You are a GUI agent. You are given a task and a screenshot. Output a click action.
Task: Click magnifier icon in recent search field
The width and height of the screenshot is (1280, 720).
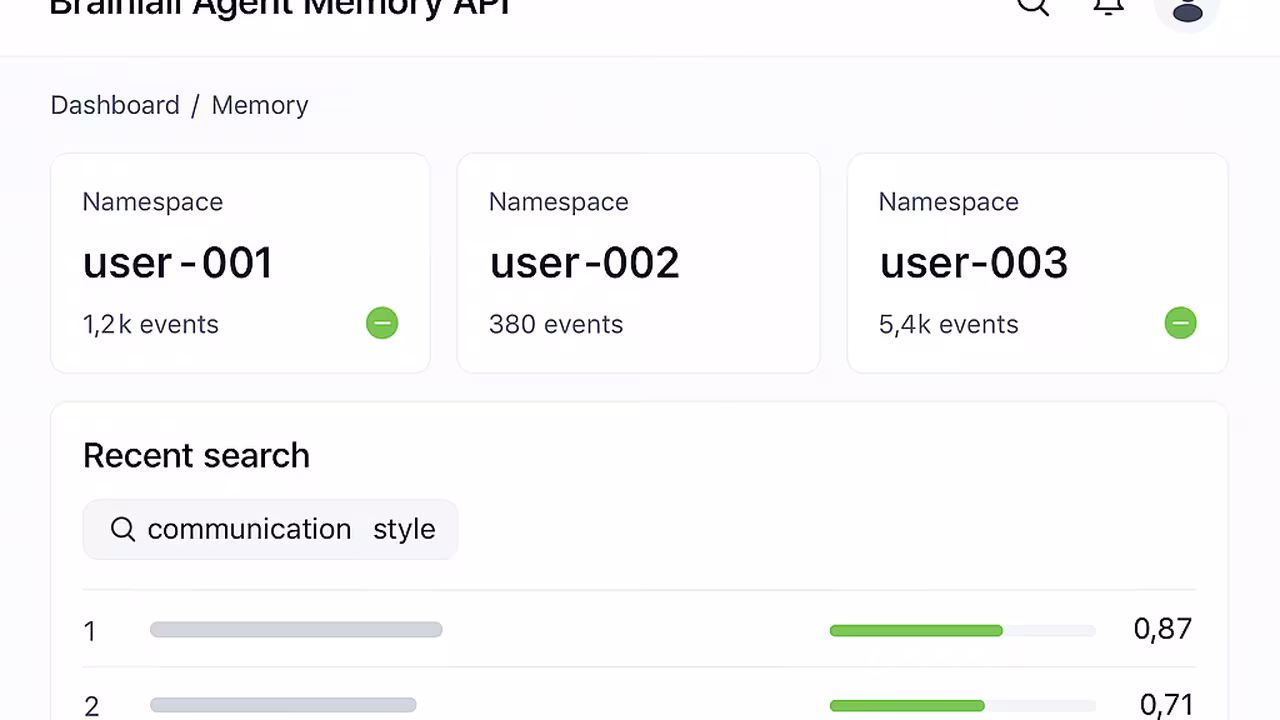tap(122, 529)
